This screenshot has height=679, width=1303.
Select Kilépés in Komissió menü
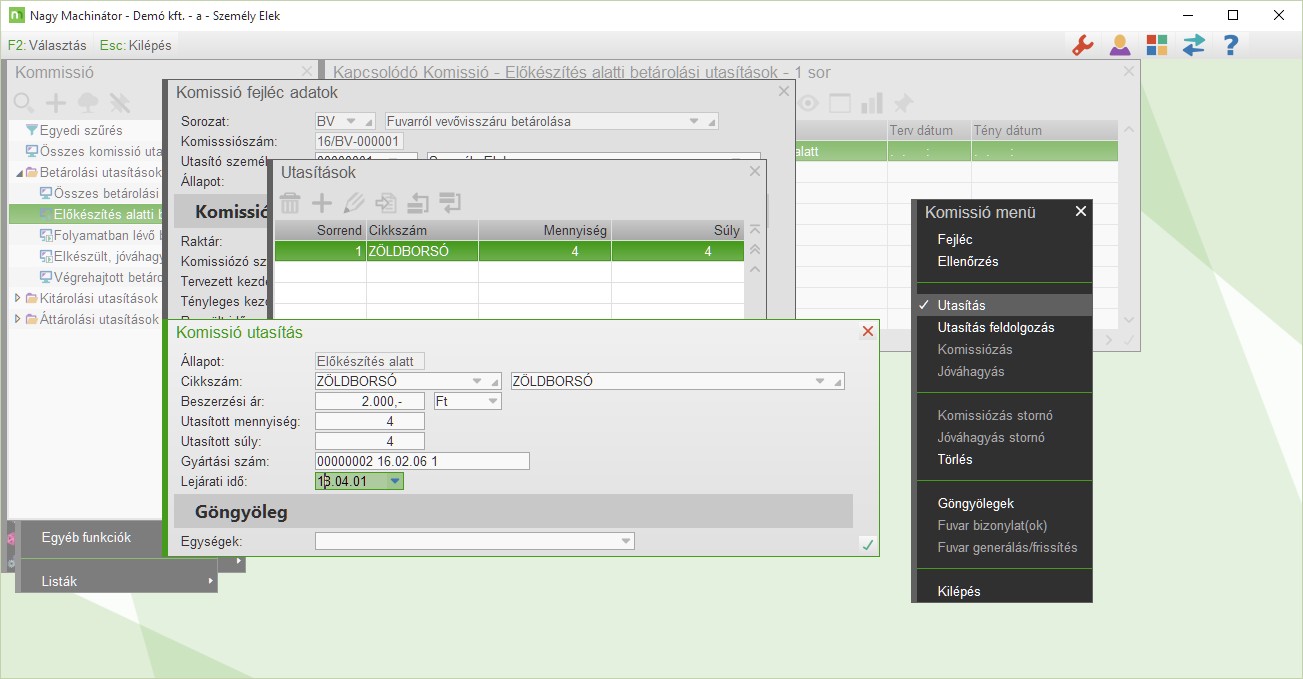click(959, 591)
